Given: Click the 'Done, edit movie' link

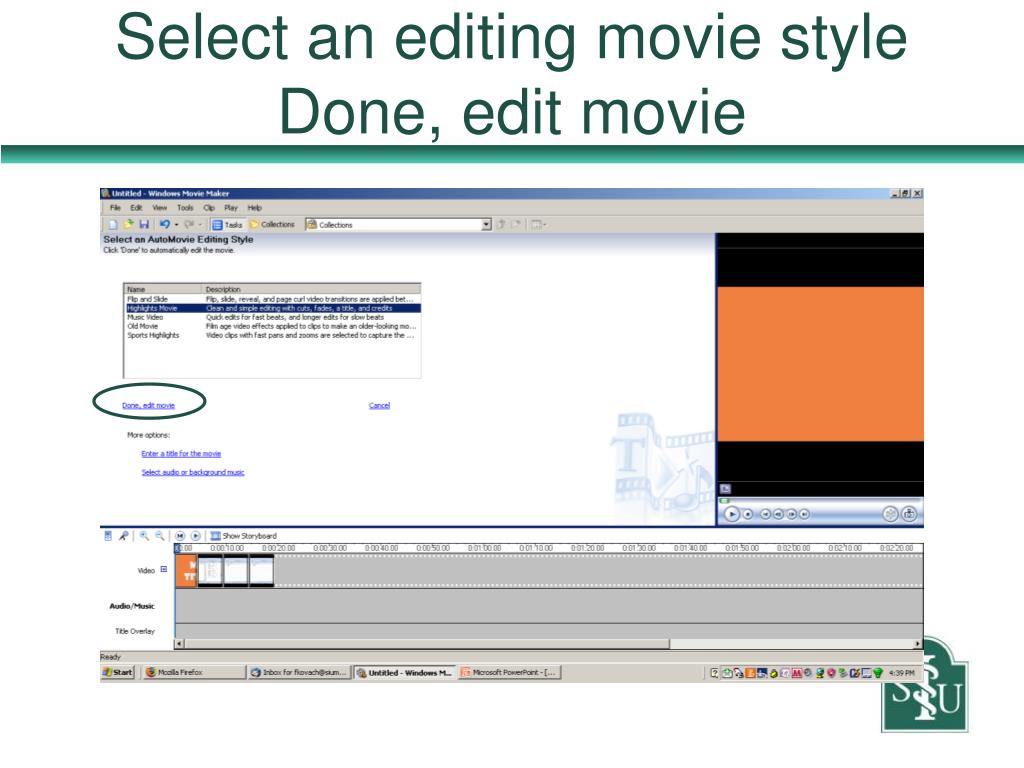Looking at the screenshot, I should [x=148, y=406].
